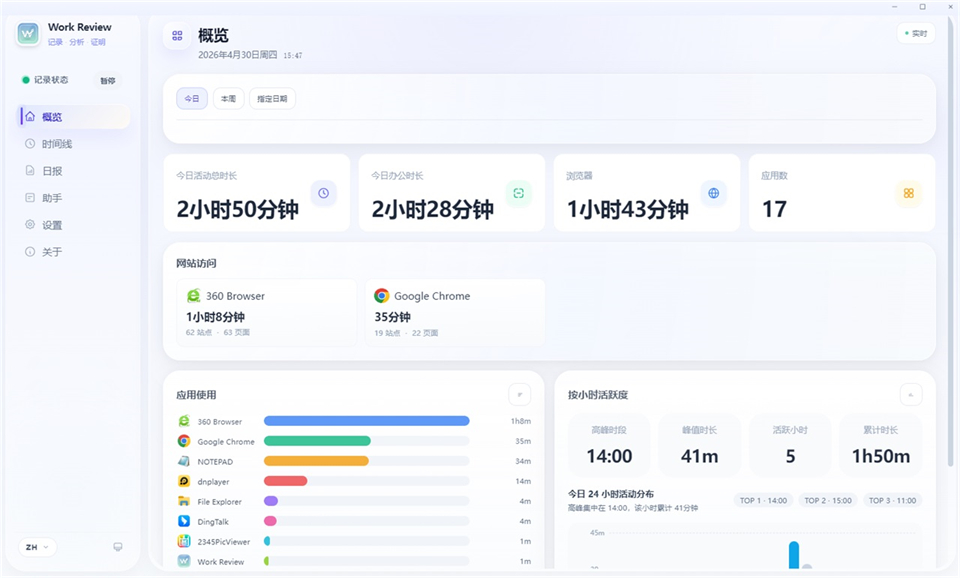Click the 360 Browser icon in 网站访问
Image resolution: width=960 pixels, height=578 pixels.
click(193, 296)
